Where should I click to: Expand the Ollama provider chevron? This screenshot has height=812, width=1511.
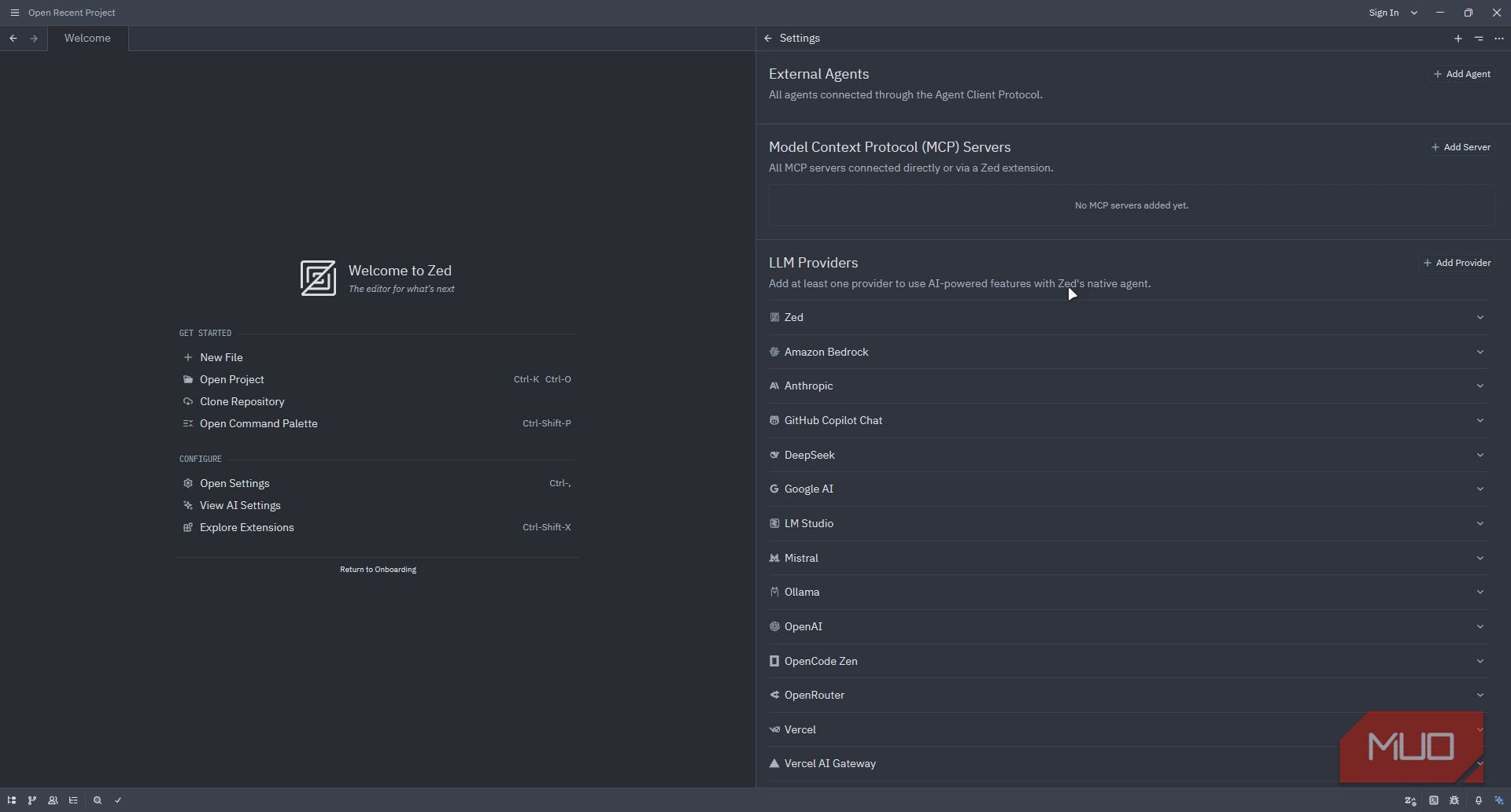pyautogui.click(x=1480, y=592)
